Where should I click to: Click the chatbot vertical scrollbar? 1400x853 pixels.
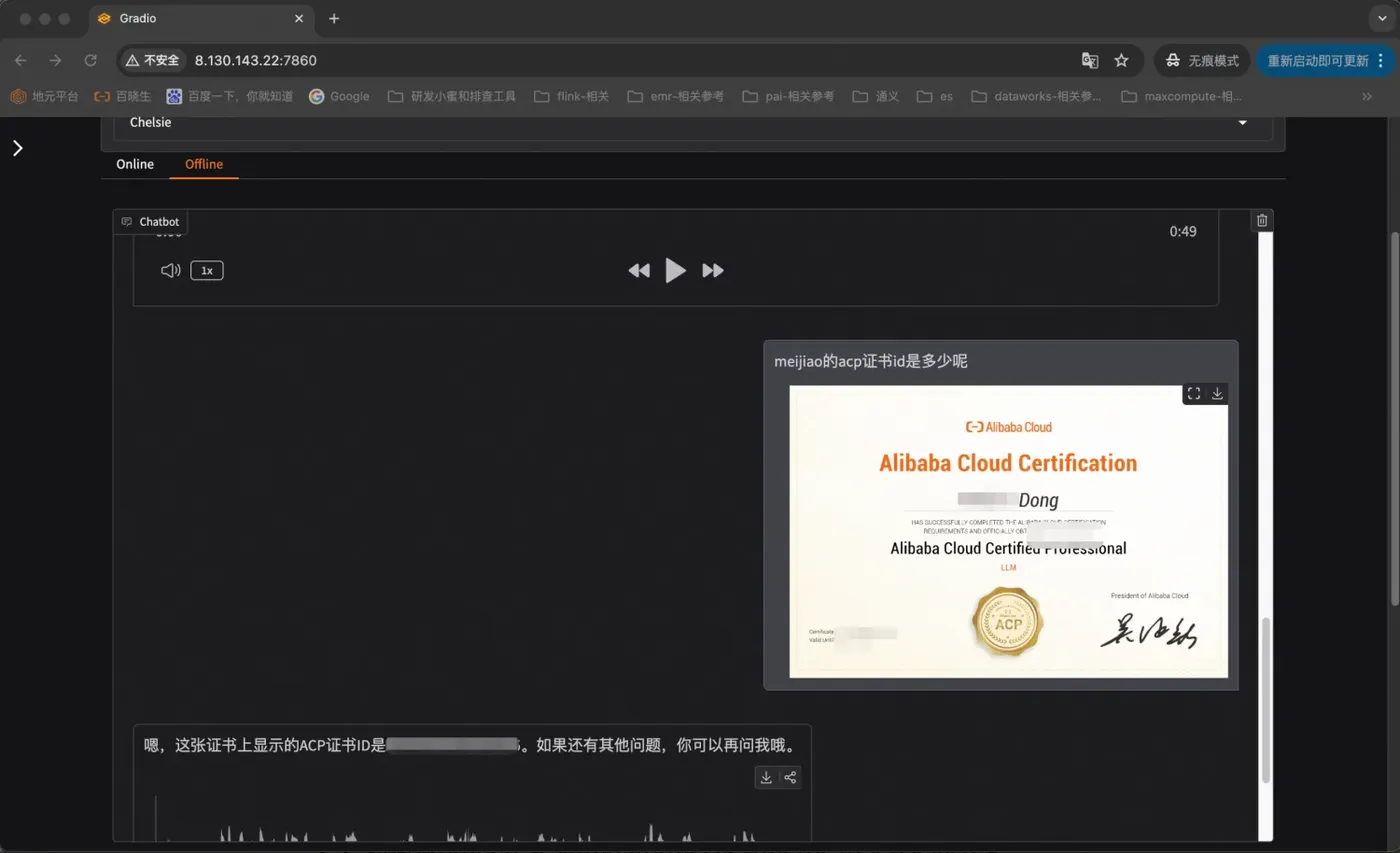1267,700
